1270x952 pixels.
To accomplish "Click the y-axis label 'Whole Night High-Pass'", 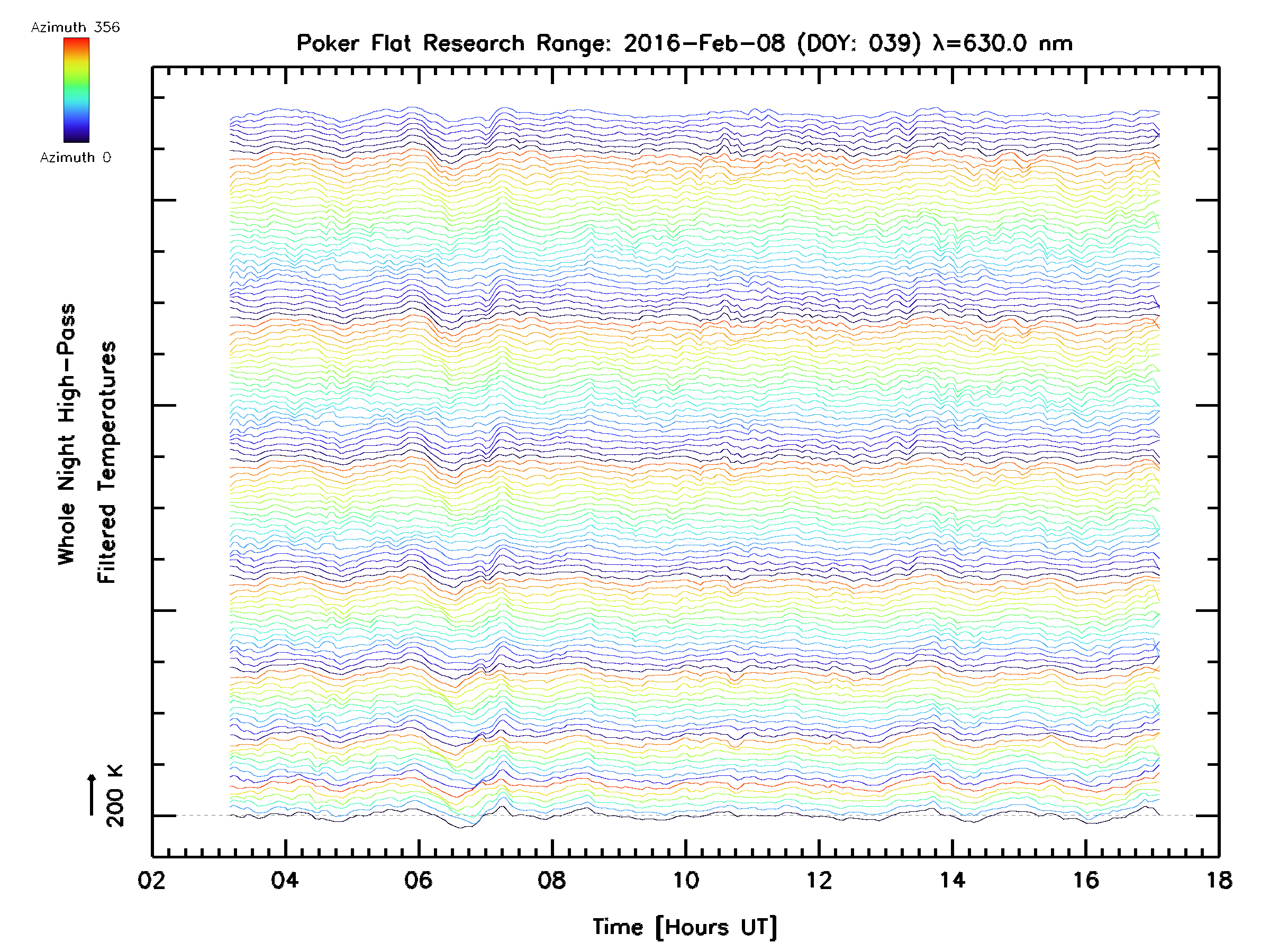I will click(x=67, y=434).
